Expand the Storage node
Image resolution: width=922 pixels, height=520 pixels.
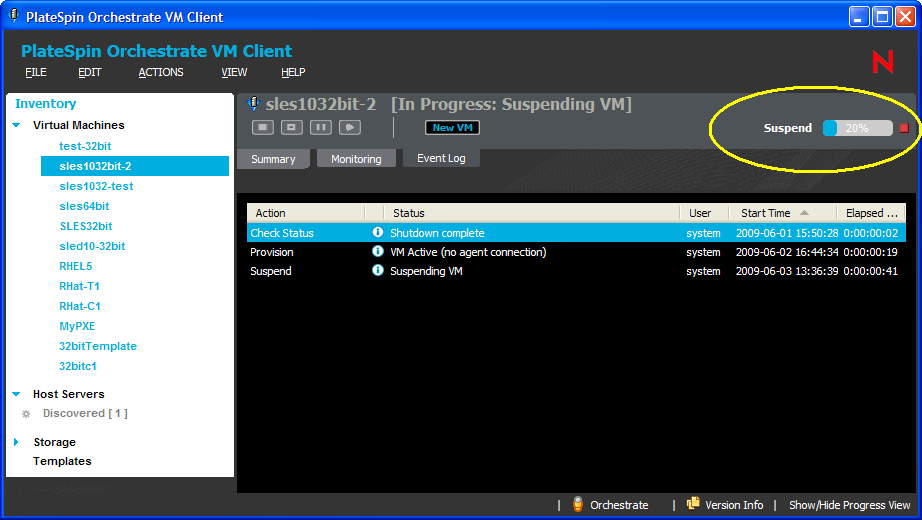tap(16, 442)
